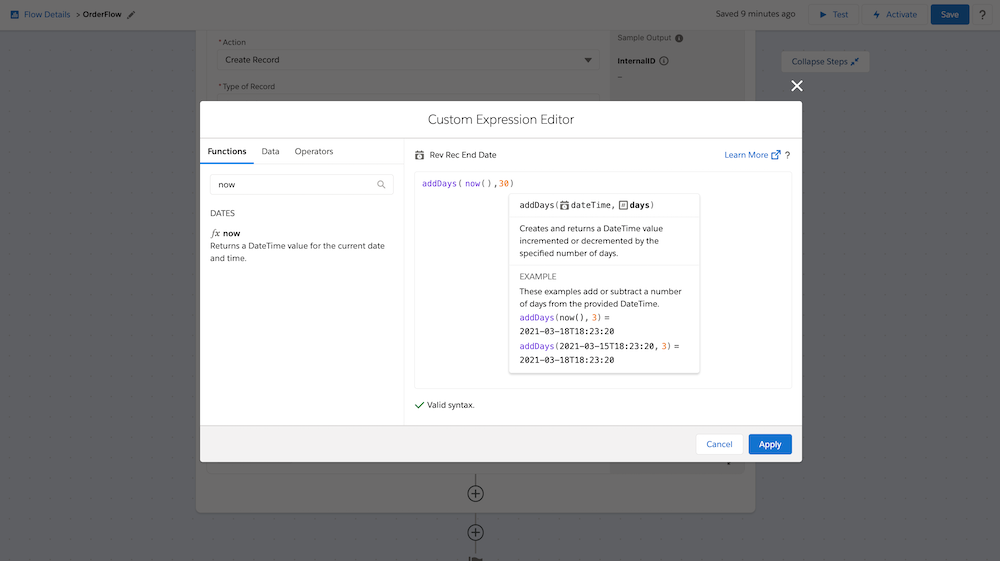Image resolution: width=1000 pixels, height=561 pixels.
Task: Click the question mark beside Learn More
Action: click(x=788, y=155)
